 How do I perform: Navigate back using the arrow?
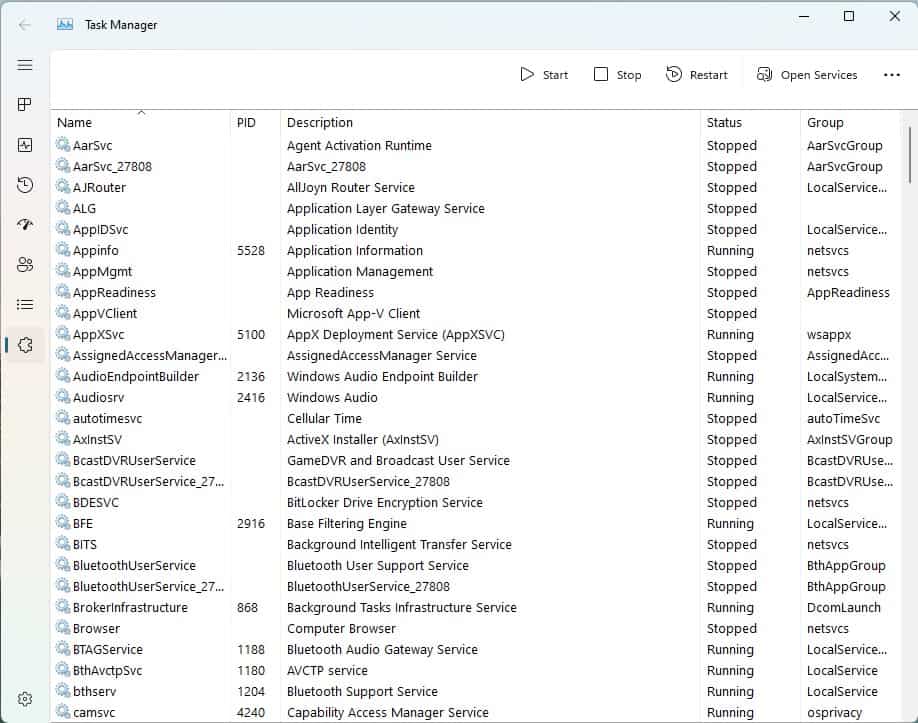[22, 25]
